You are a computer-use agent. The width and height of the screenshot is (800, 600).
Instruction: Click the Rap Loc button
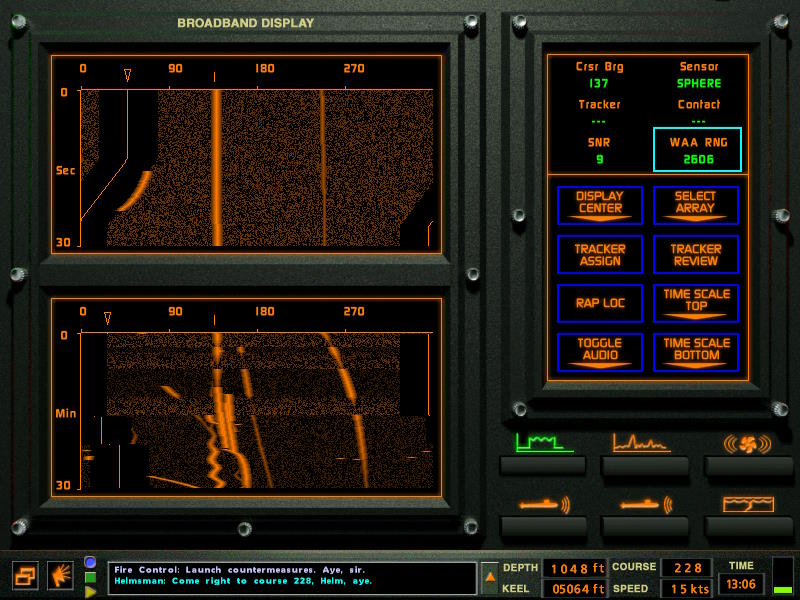click(x=599, y=302)
